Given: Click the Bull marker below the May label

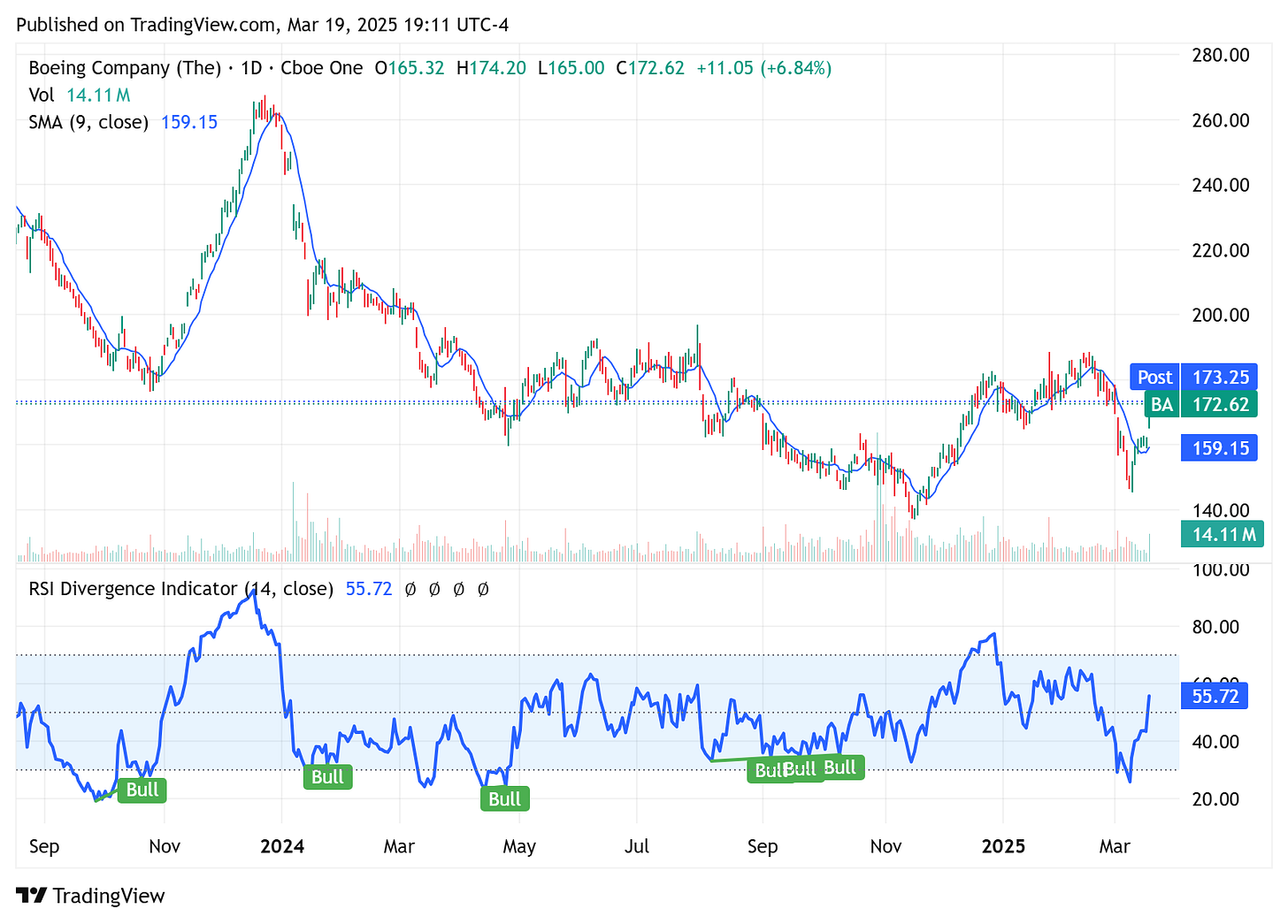Looking at the screenshot, I should pos(504,798).
